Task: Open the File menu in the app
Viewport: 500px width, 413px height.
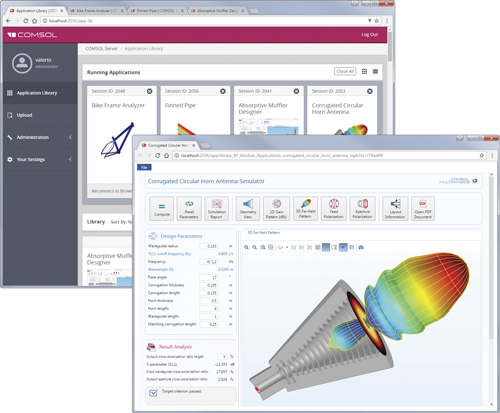Action: click(144, 167)
